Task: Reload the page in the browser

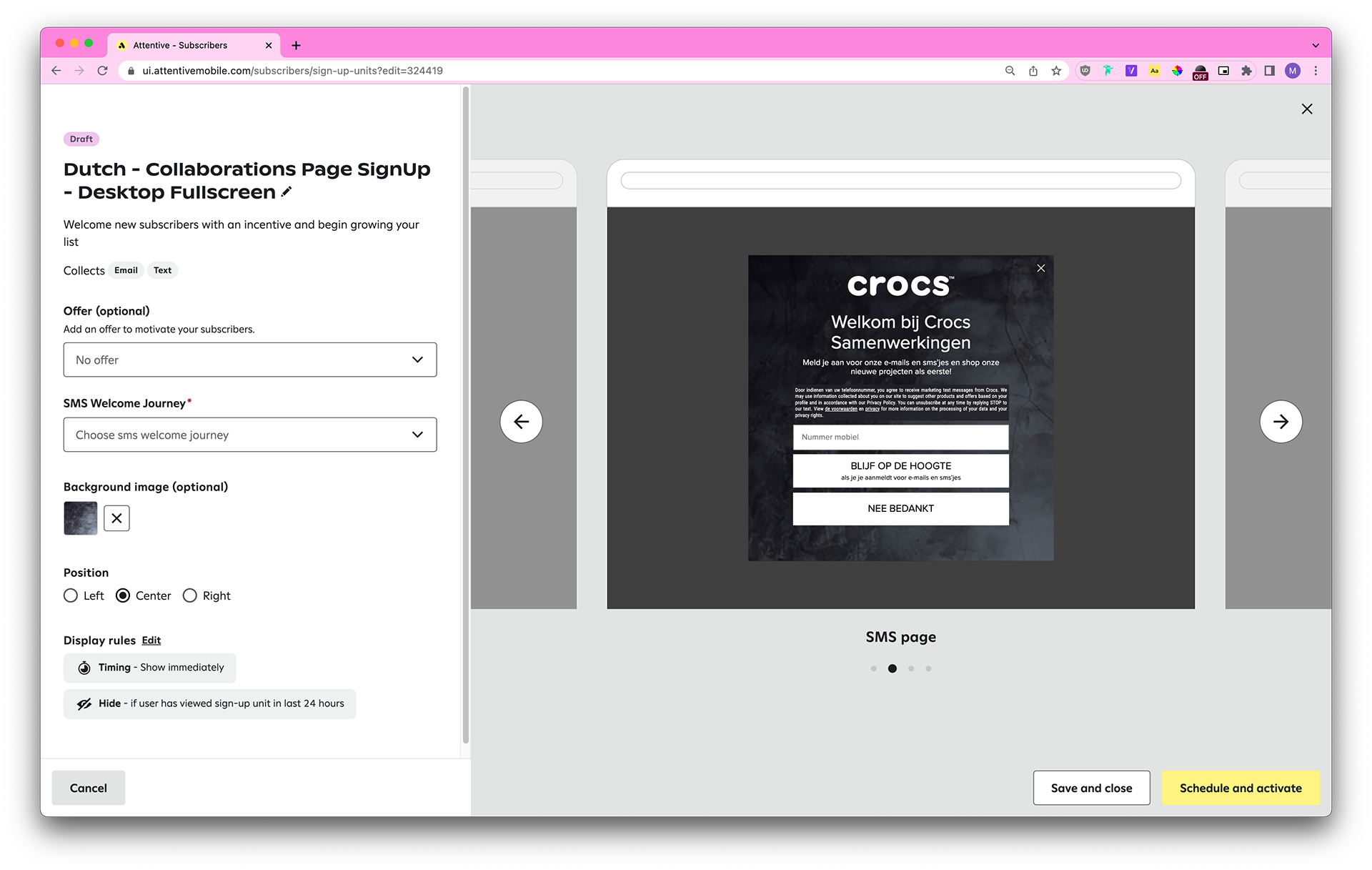Action: pyautogui.click(x=103, y=71)
